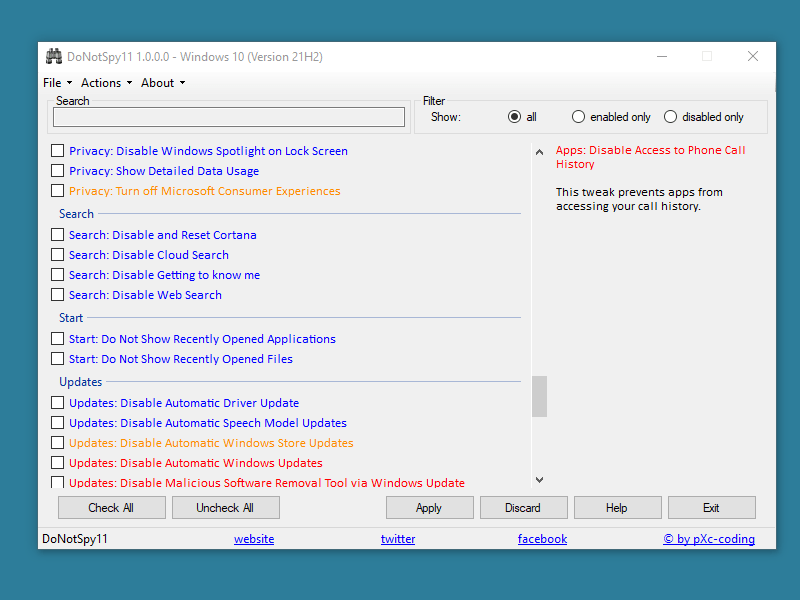Expand the Actions menu
Image resolution: width=800 pixels, height=600 pixels.
coord(105,83)
